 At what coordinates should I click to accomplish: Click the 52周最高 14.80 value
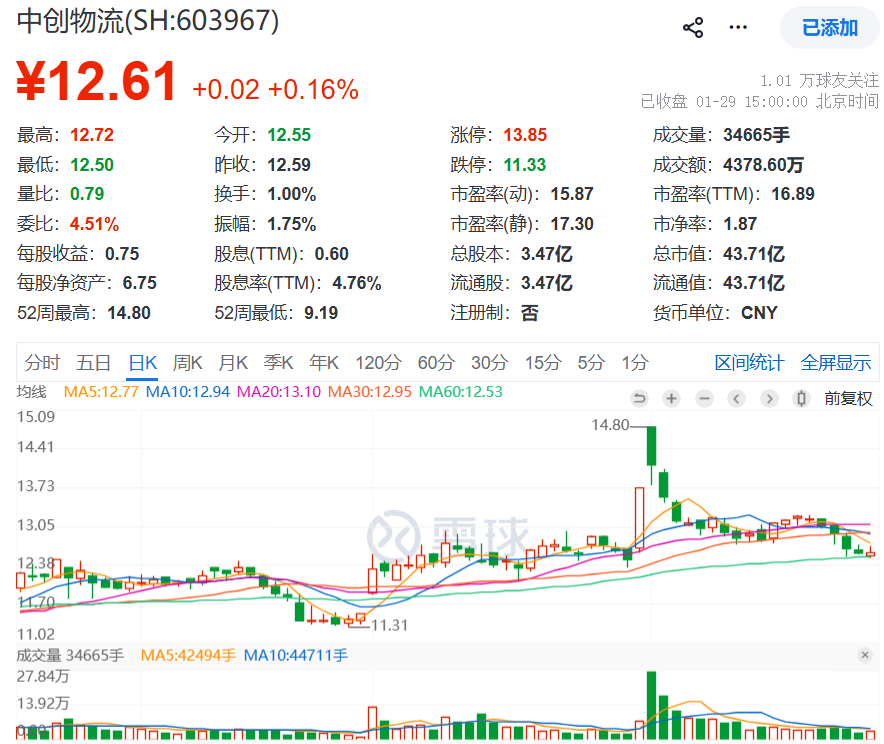click(x=129, y=313)
